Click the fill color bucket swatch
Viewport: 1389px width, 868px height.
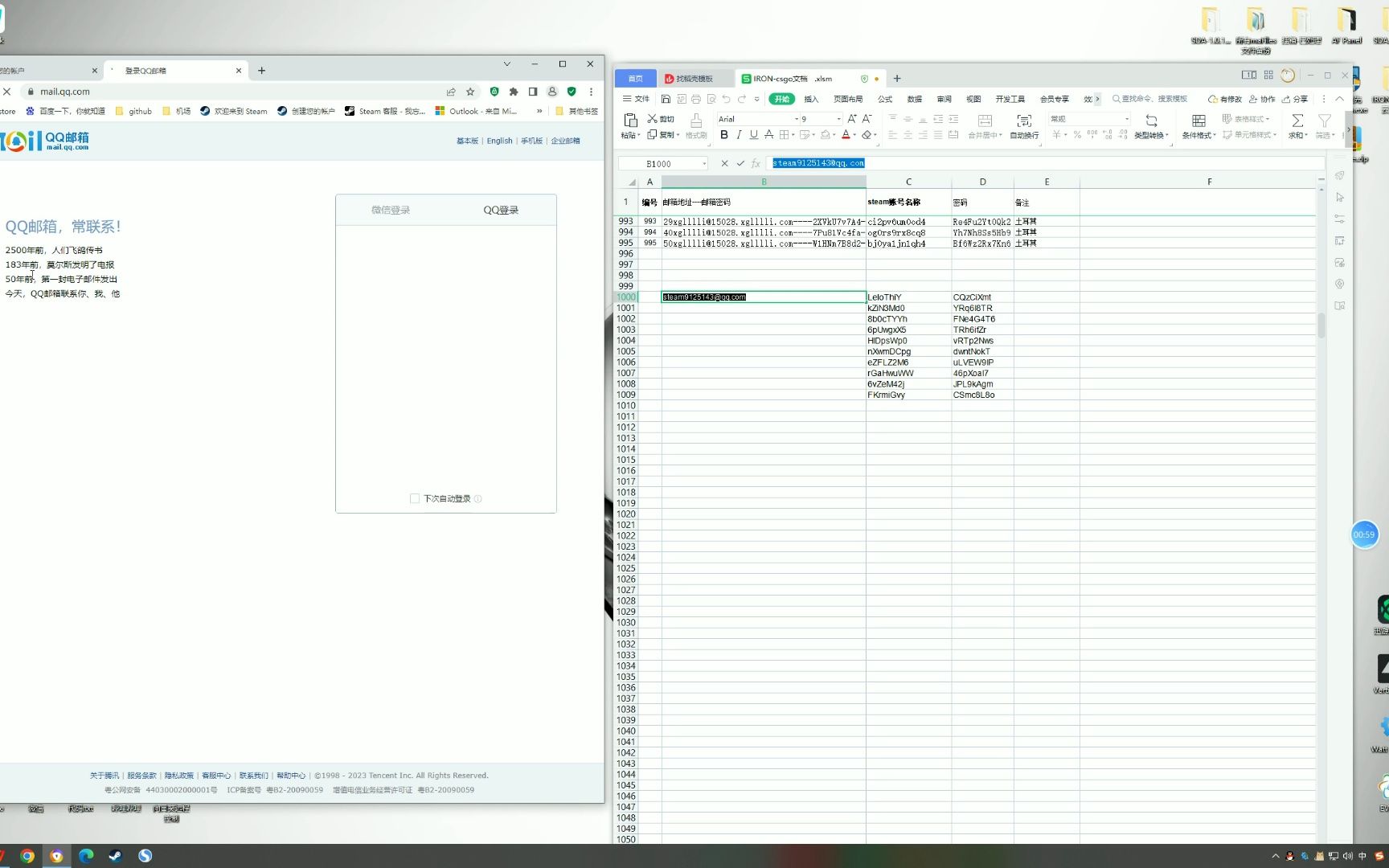coord(825,135)
